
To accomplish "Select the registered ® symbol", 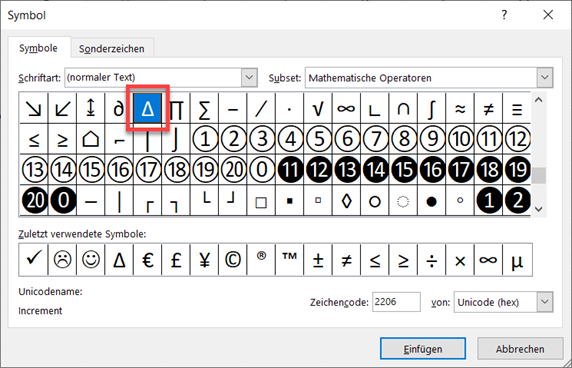I will 261,260.
